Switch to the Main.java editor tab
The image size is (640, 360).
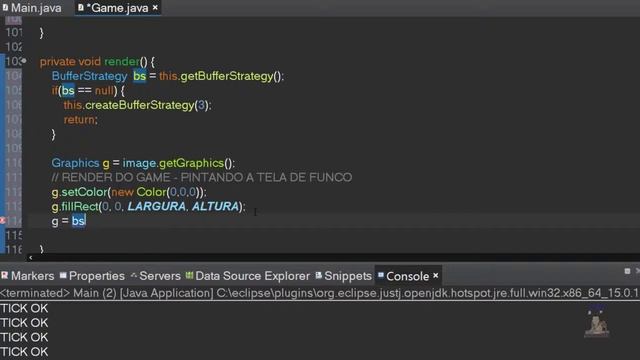(x=31, y=8)
